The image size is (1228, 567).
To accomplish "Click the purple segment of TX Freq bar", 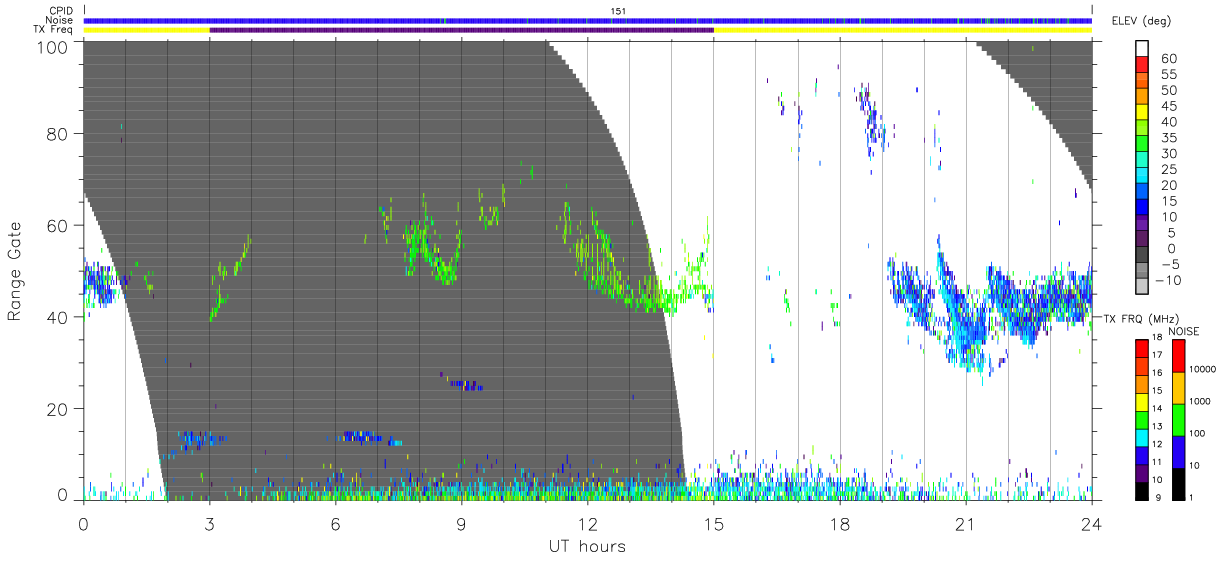I will [x=461, y=30].
